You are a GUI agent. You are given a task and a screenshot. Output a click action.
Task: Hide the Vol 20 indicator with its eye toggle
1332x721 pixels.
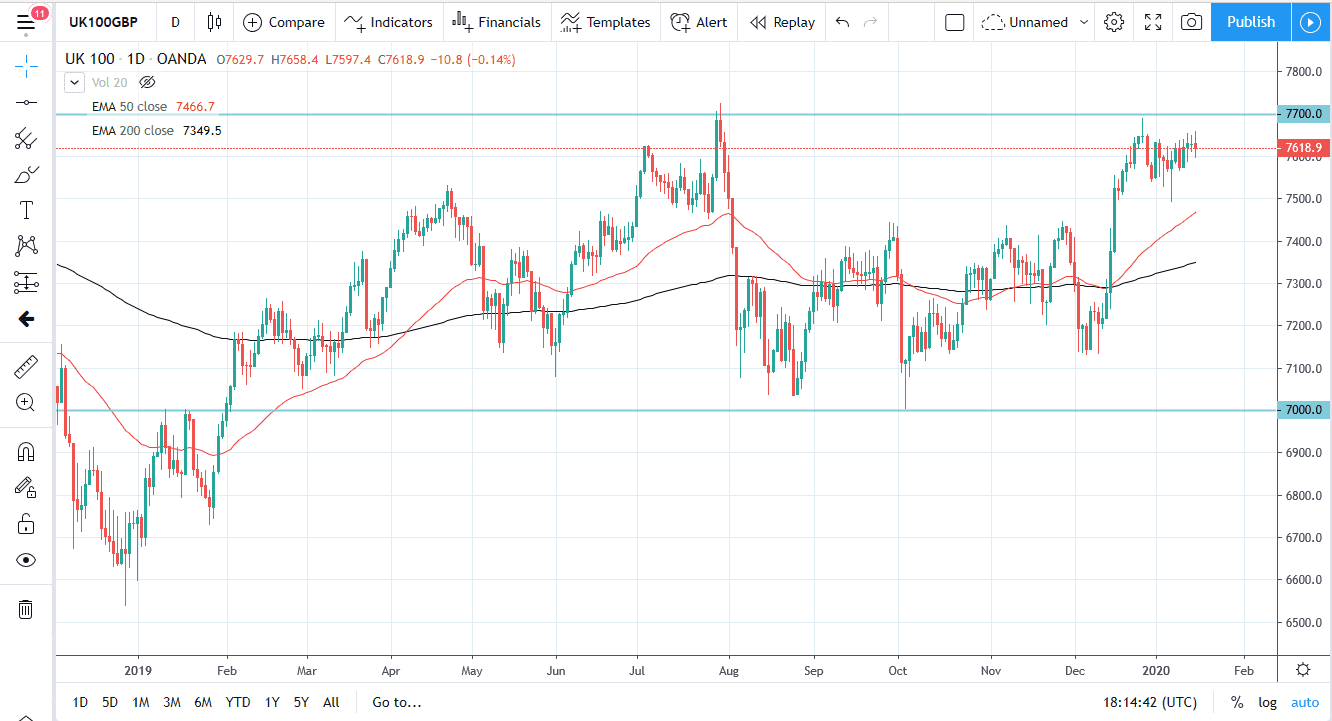[147, 82]
